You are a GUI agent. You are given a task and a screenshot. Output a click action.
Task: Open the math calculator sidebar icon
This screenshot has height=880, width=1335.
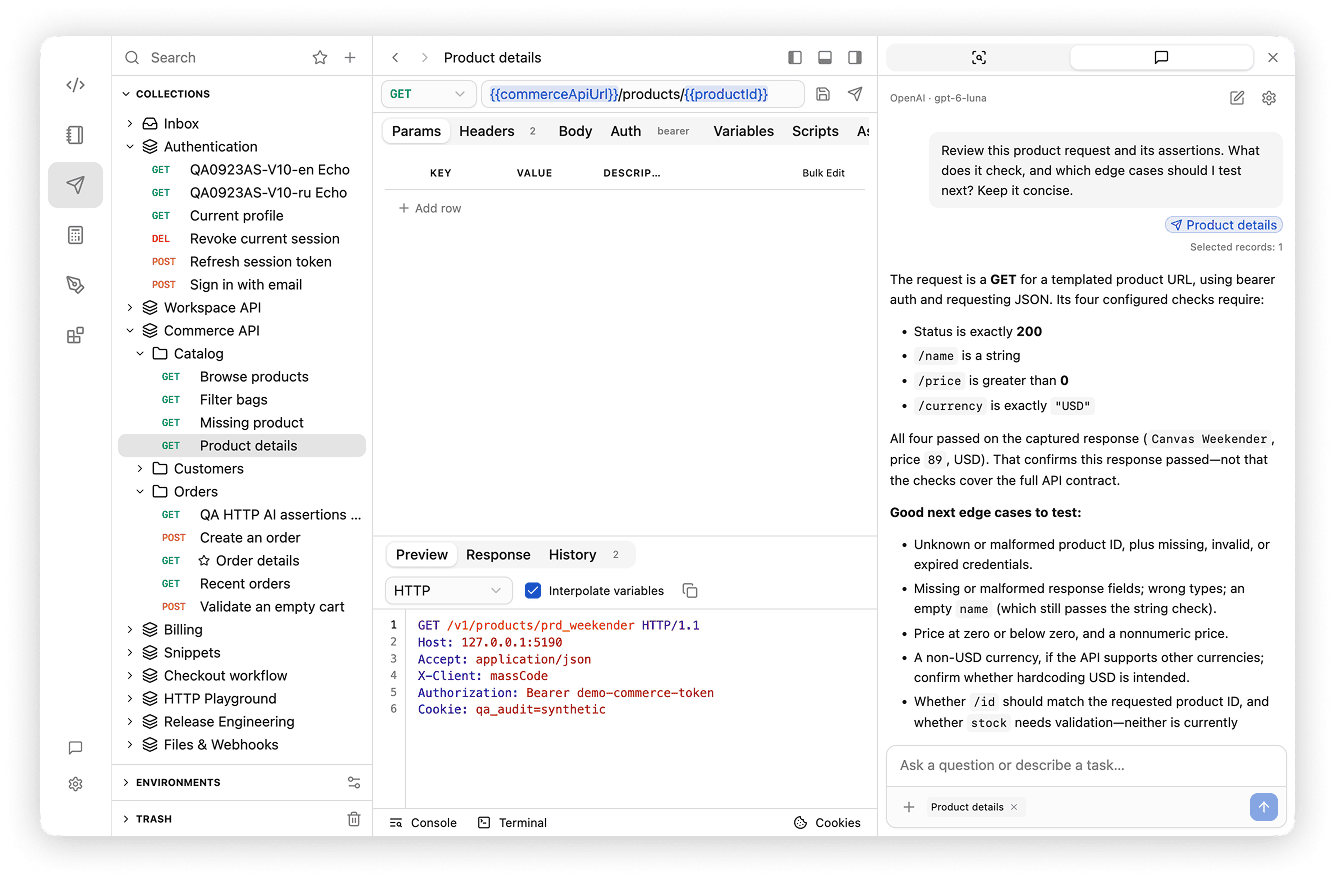pos(75,235)
